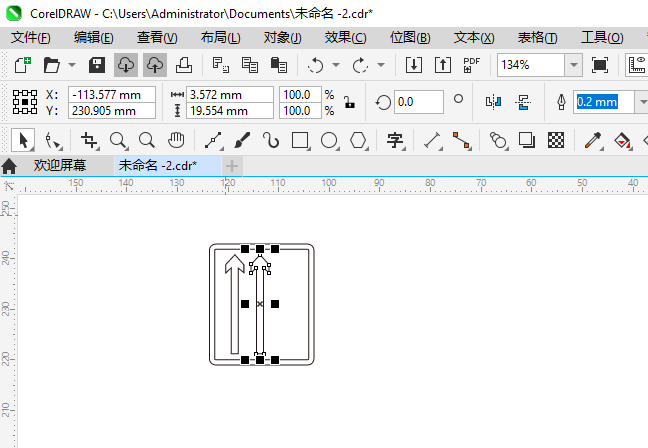648x448 pixels.
Task: Select the Shape node edit tool
Action: click(52, 141)
